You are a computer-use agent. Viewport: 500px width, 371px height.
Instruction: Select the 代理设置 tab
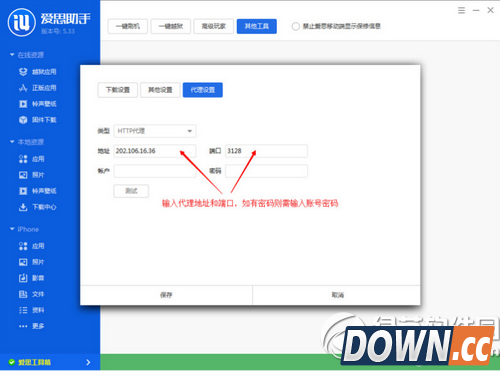coord(203,90)
